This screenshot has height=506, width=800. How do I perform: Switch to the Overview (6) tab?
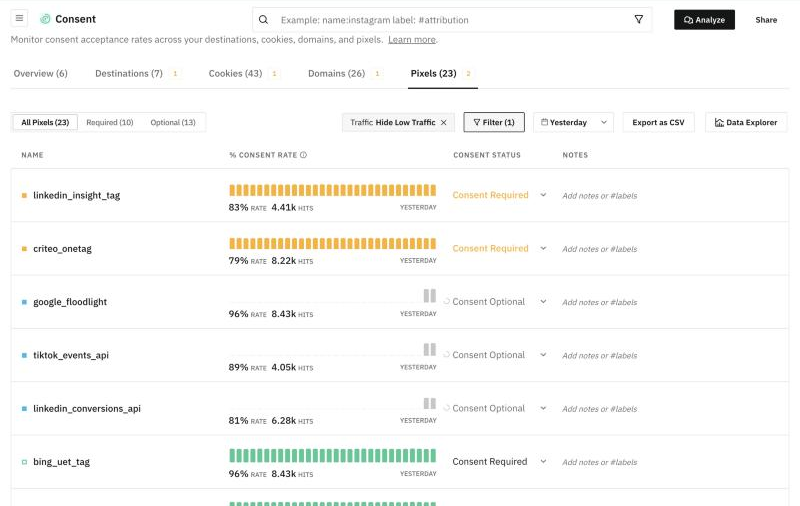click(40, 73)
